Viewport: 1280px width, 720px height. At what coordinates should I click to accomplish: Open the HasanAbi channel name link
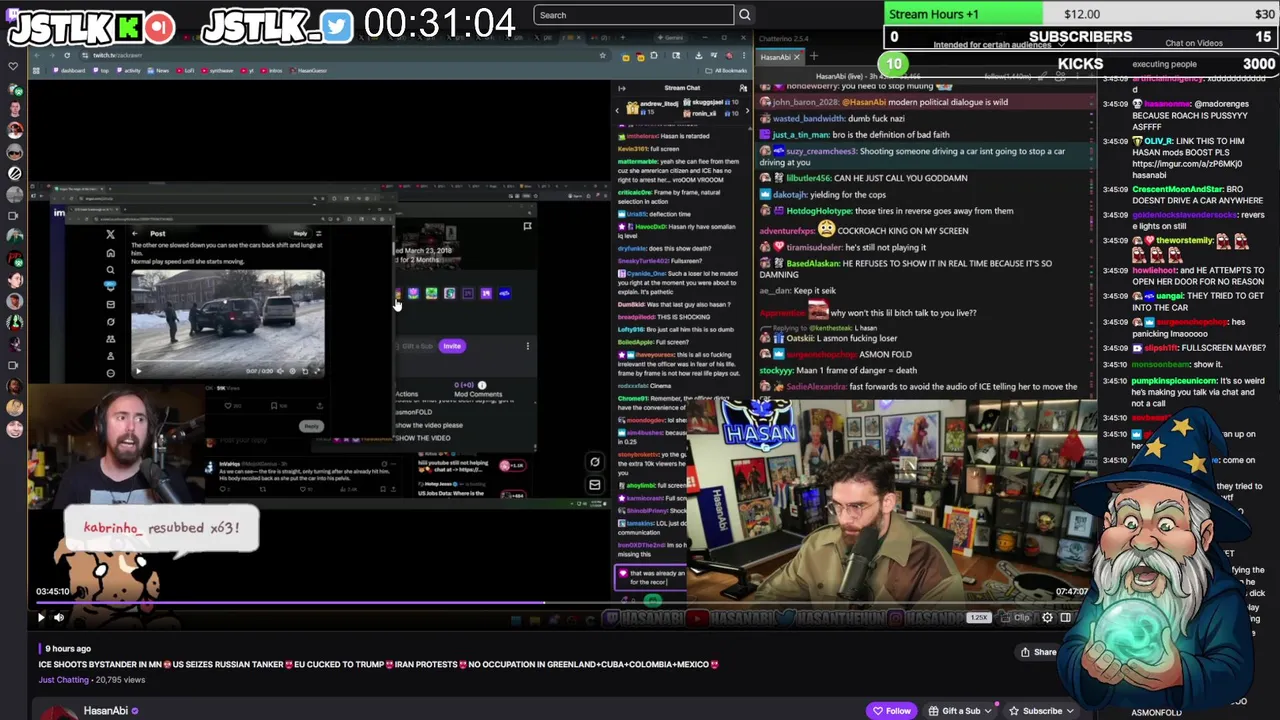pyautogui.click(x=105, y=711)
